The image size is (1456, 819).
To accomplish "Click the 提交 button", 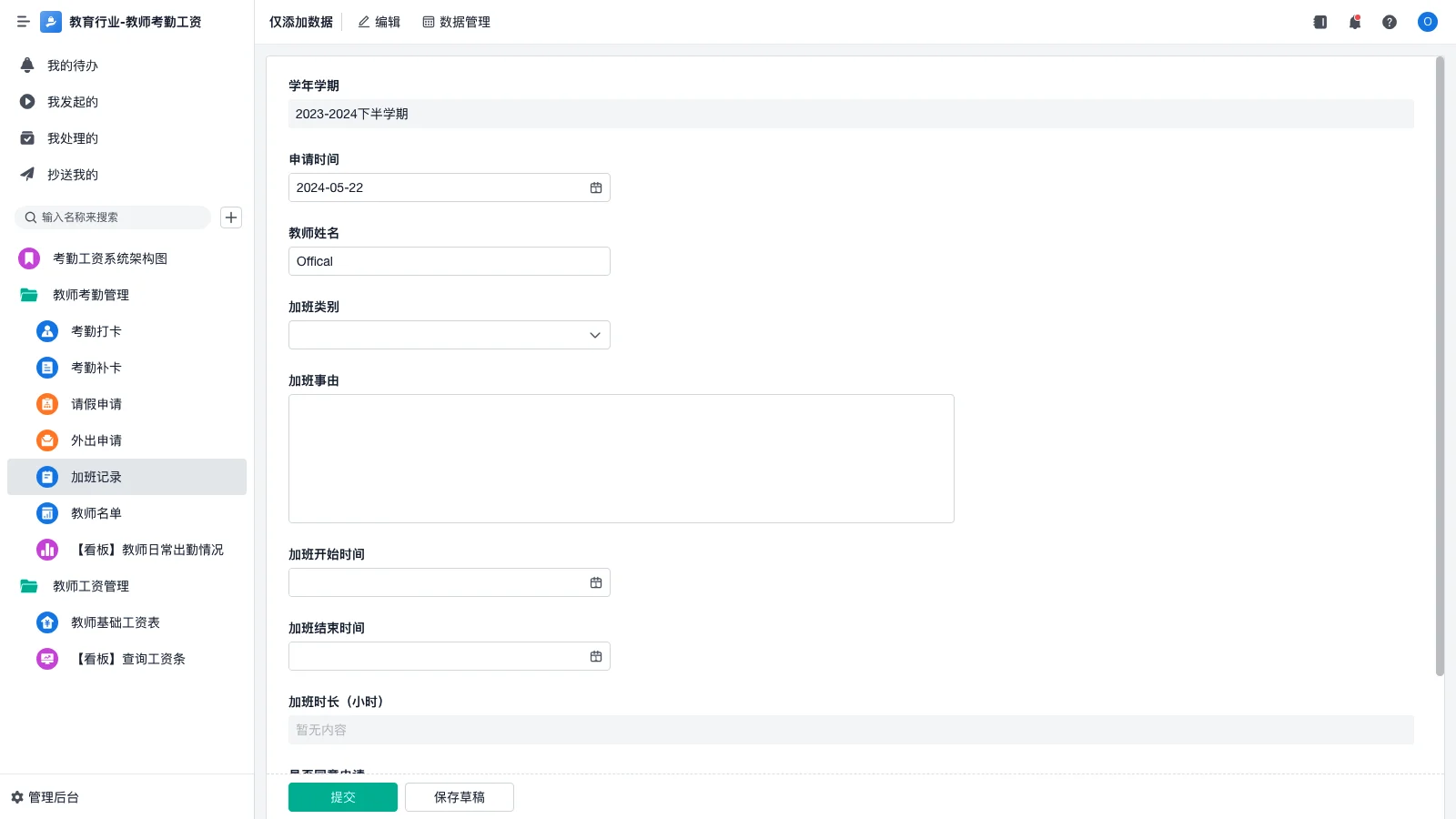I will (343, 797).
